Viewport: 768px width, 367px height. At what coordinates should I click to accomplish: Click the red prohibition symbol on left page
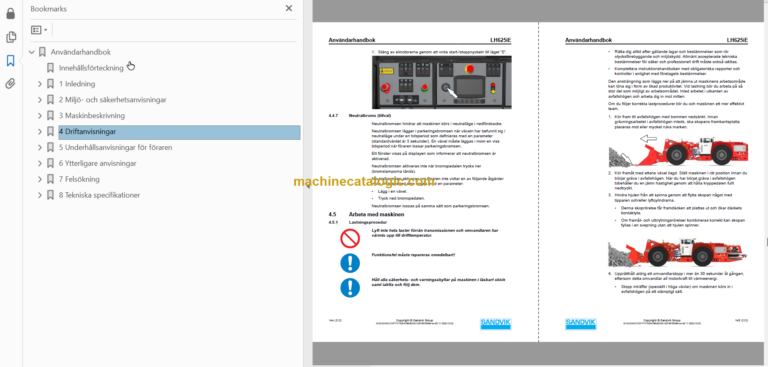350,239
